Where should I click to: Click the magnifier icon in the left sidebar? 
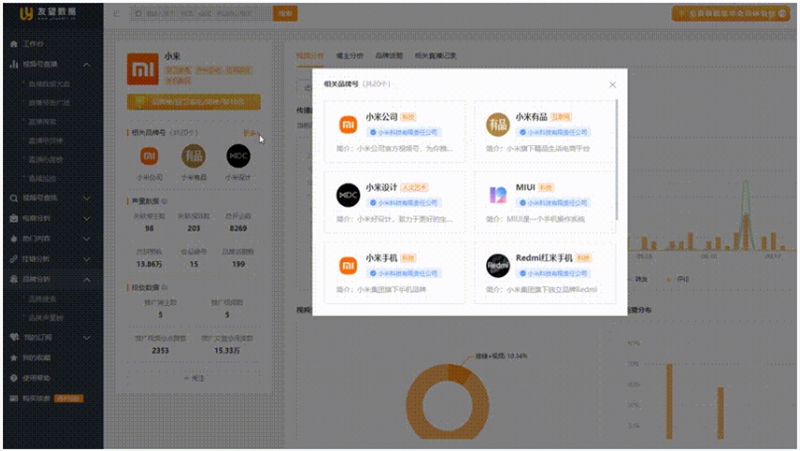tap(14, 198)
